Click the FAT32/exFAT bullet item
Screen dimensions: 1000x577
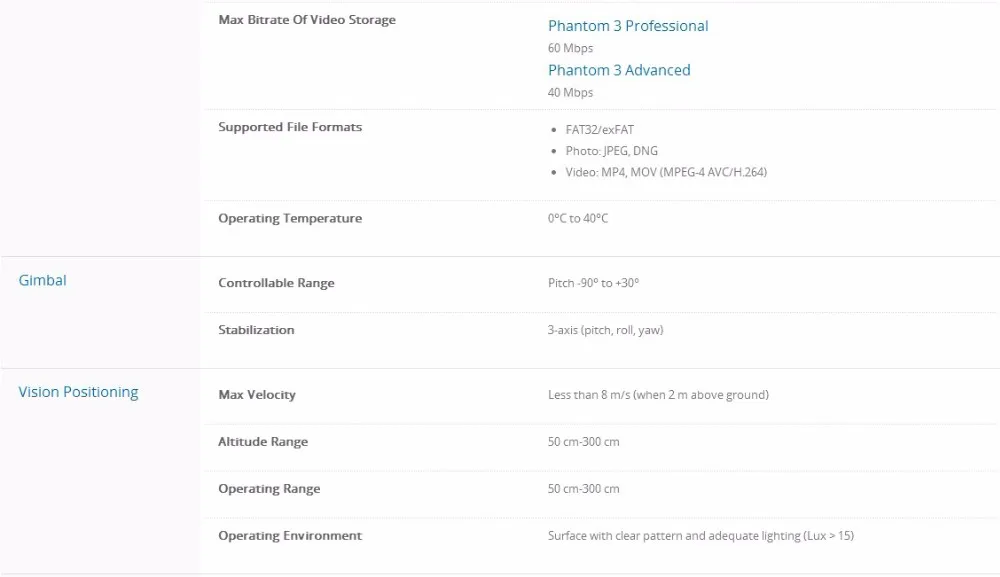[x=599, y=130]
